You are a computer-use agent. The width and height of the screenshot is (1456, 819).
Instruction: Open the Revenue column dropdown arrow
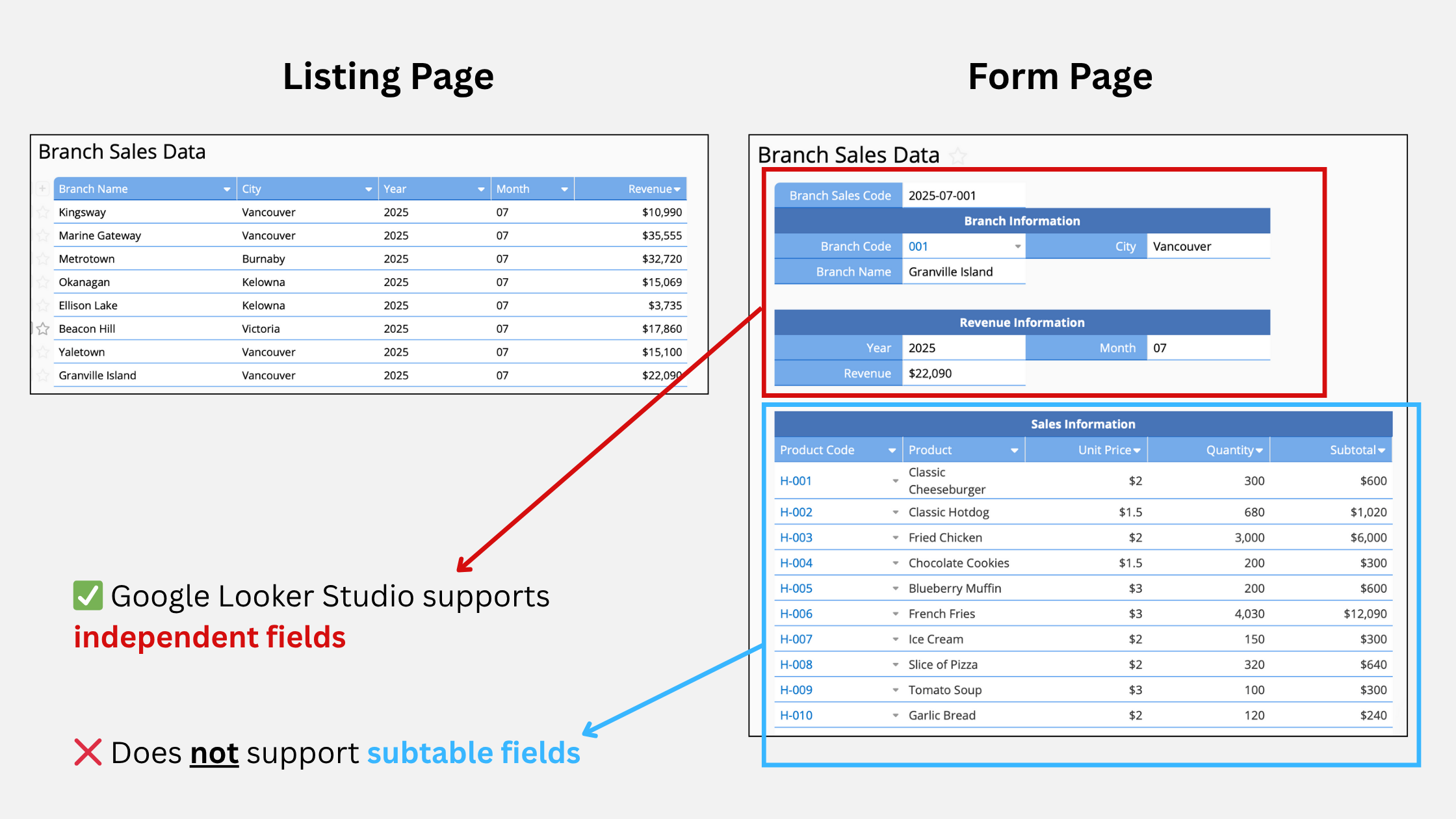pyautogui.click(x=677, y=189)
